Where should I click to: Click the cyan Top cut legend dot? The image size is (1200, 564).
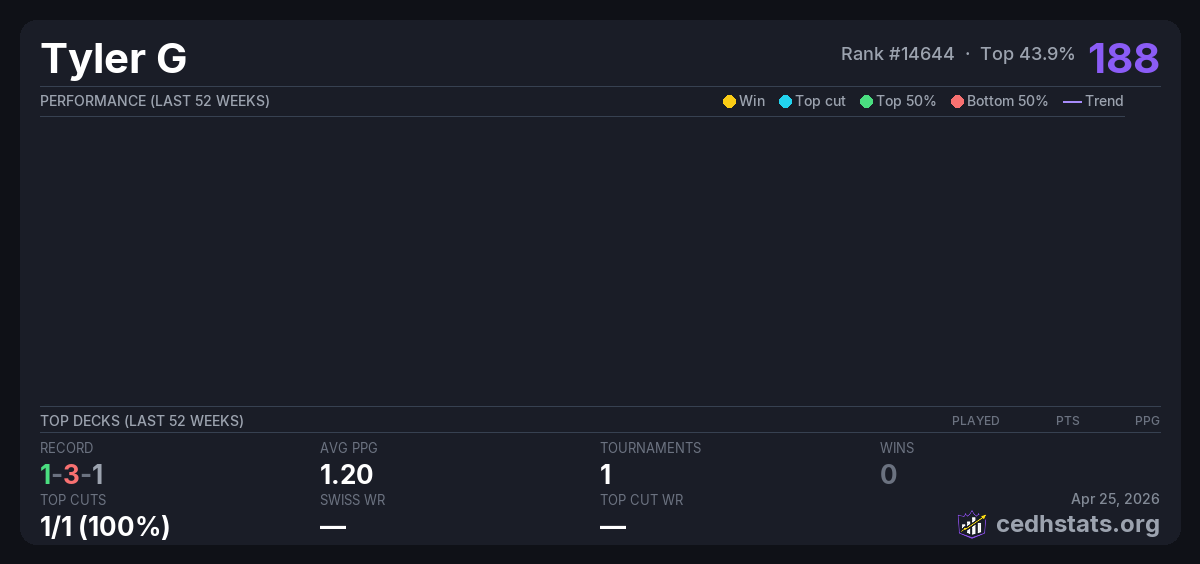click(785, 101)
